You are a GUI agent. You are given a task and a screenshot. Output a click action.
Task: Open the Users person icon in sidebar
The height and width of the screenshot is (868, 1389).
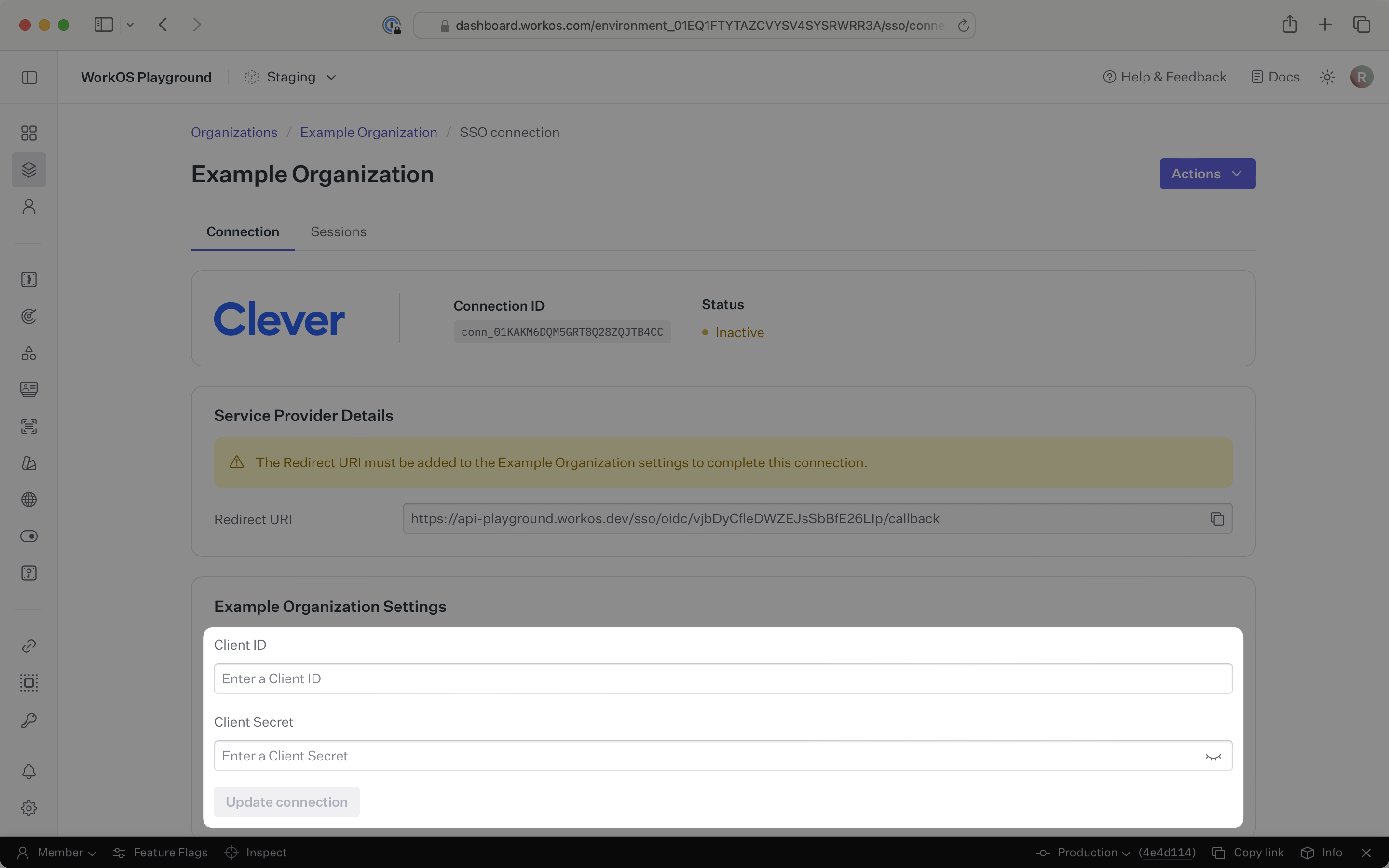(x=28, y=206)
